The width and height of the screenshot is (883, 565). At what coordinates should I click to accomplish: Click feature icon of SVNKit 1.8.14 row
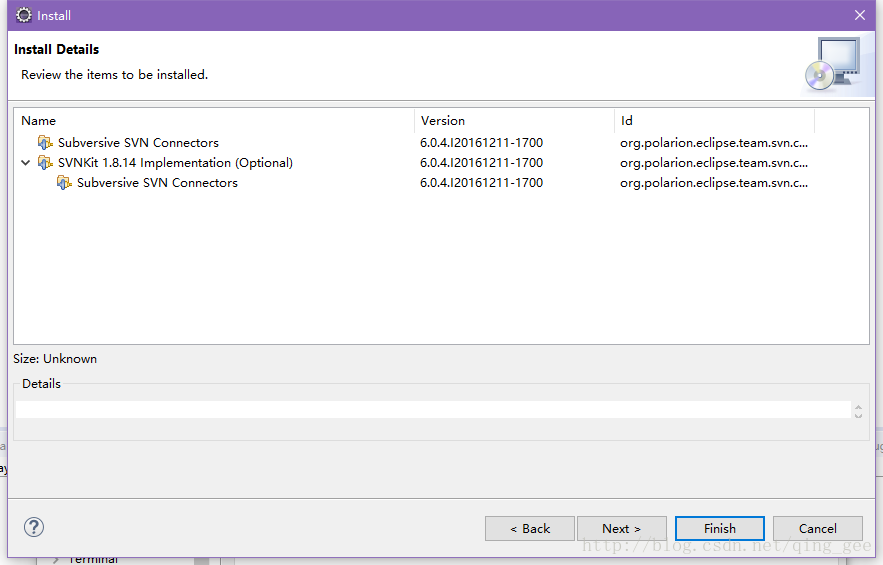[45, 163]
